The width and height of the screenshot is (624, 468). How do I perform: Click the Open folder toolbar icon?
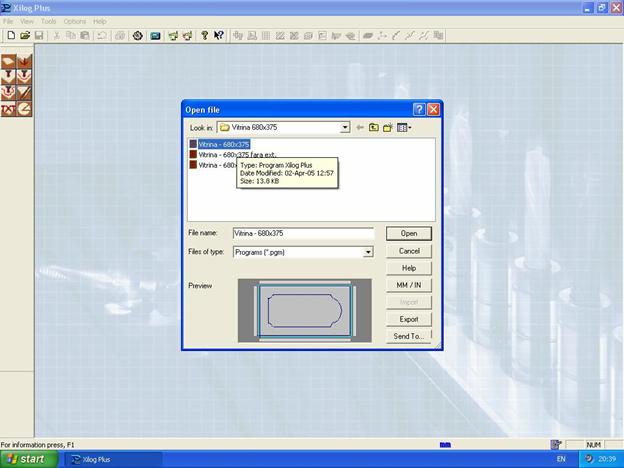(25, 35)
